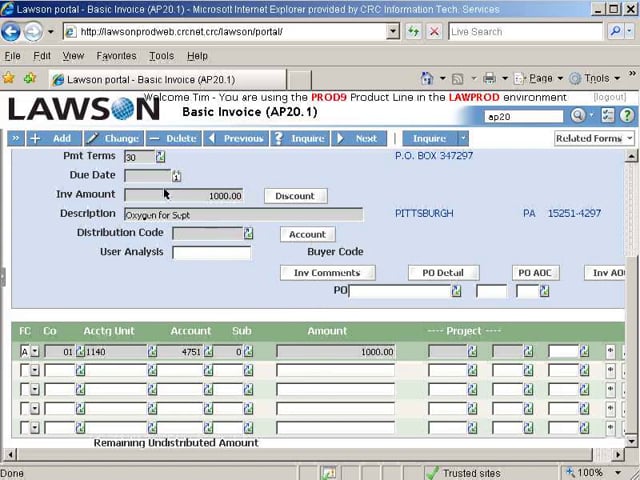Click the Lawson help question mark icon
This screenshot has height=480, width=640.
tap(627, 116)
